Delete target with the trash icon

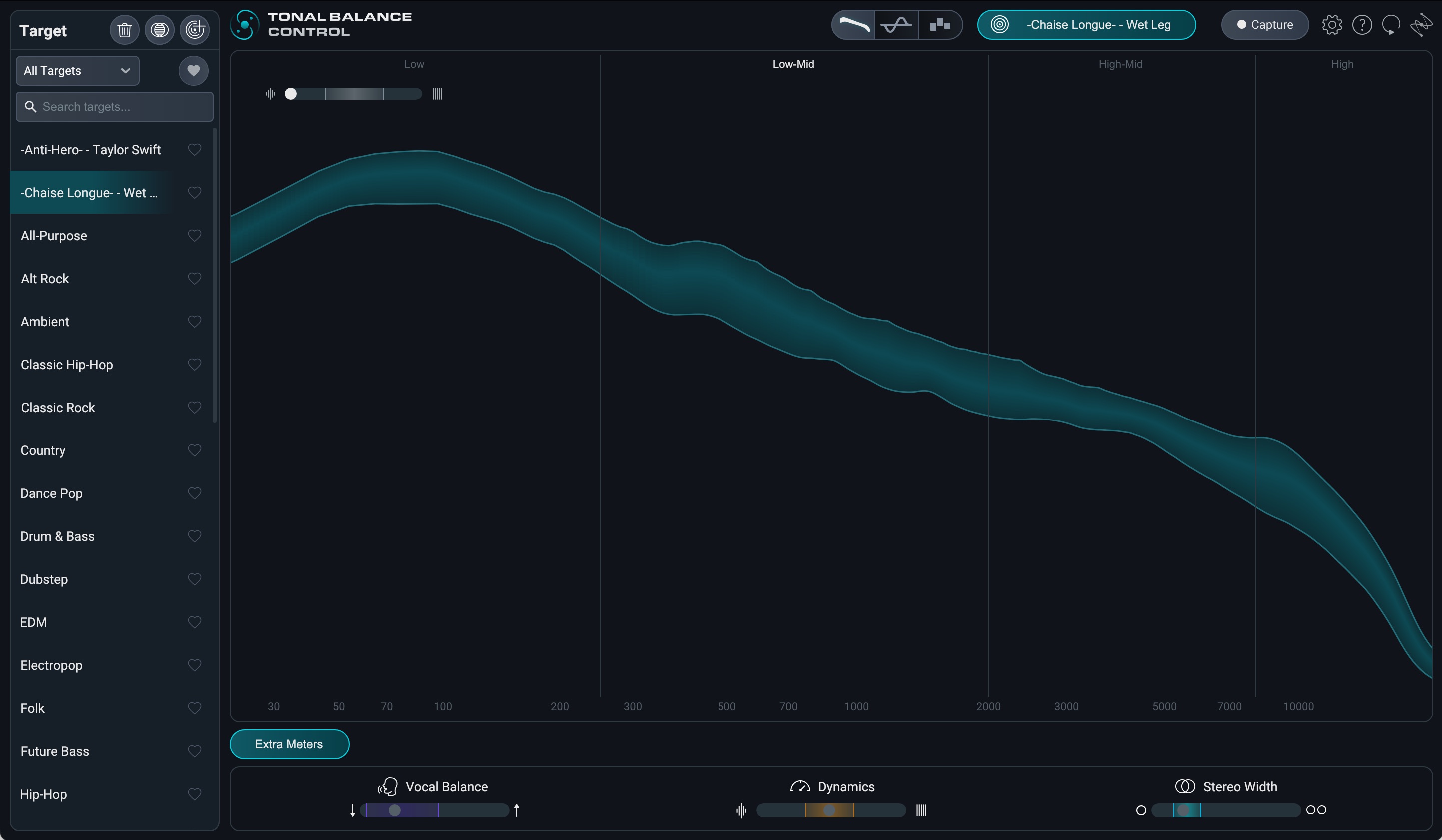coord(124,30)
